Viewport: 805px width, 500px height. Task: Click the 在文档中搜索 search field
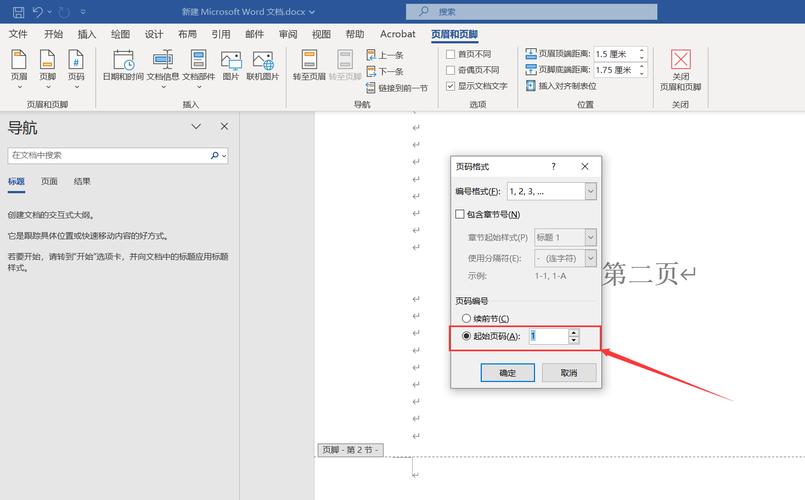tap(108, 156)
